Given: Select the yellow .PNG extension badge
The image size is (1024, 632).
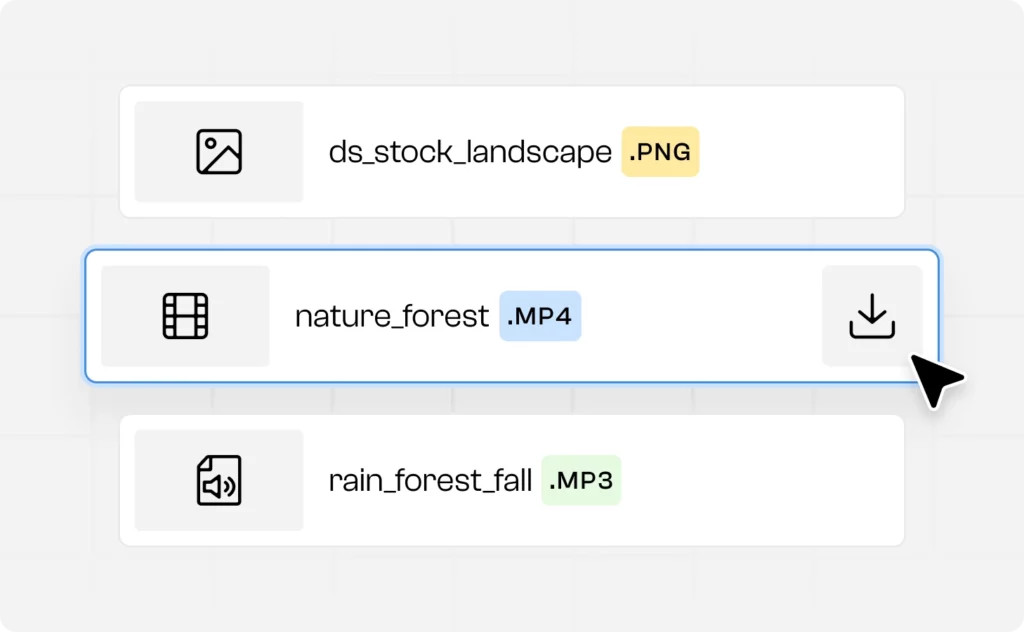Looking at the screenshot, I should pos(660,152).
